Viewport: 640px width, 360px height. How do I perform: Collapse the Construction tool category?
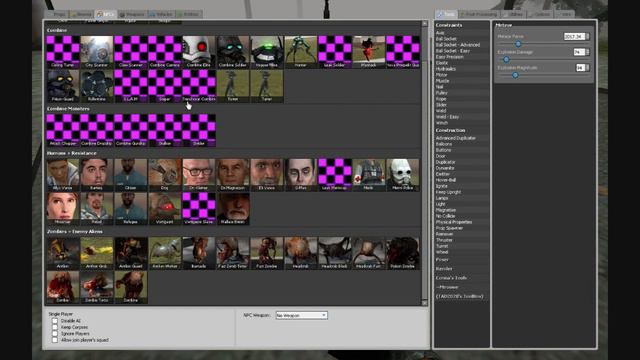(x=450, y=130)
